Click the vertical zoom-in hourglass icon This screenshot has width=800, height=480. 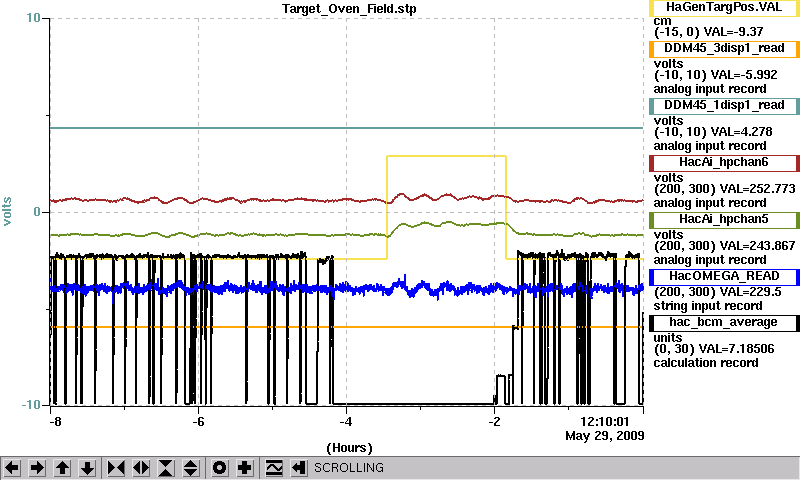(x=166, y=468)
